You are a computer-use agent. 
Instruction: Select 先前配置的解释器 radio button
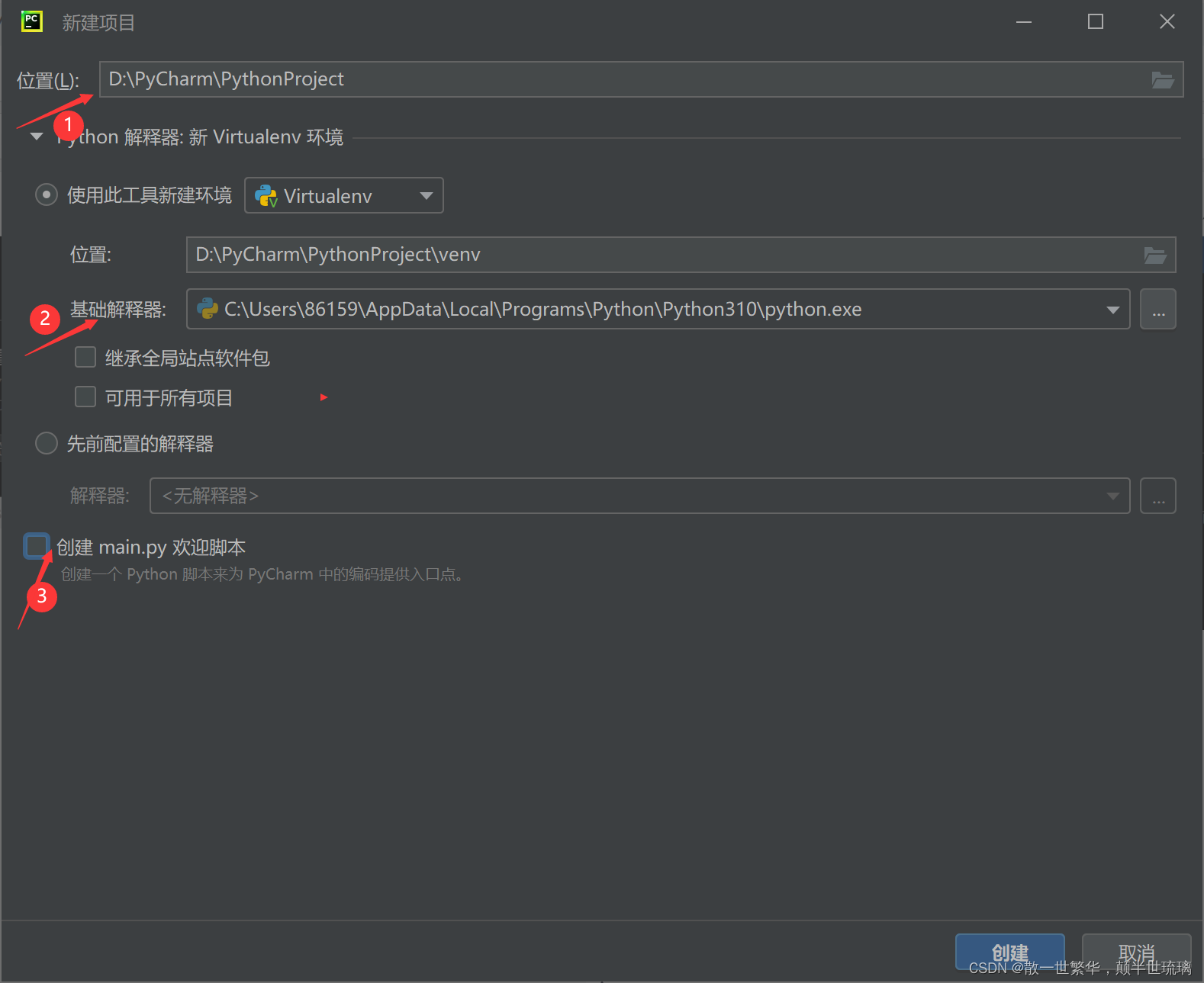tap(47, 443)
